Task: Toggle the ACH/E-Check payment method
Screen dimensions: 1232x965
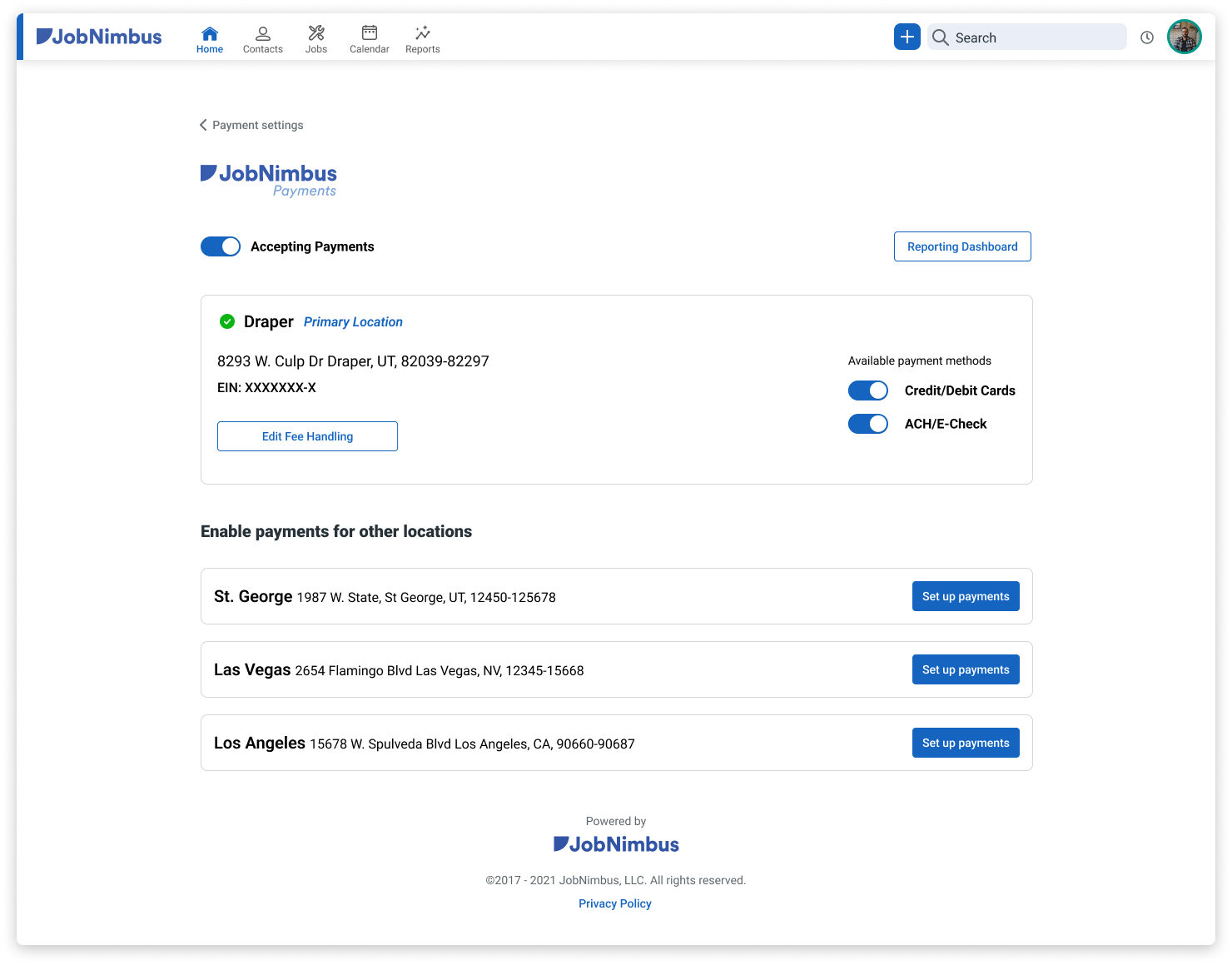Action: [868, 424]
